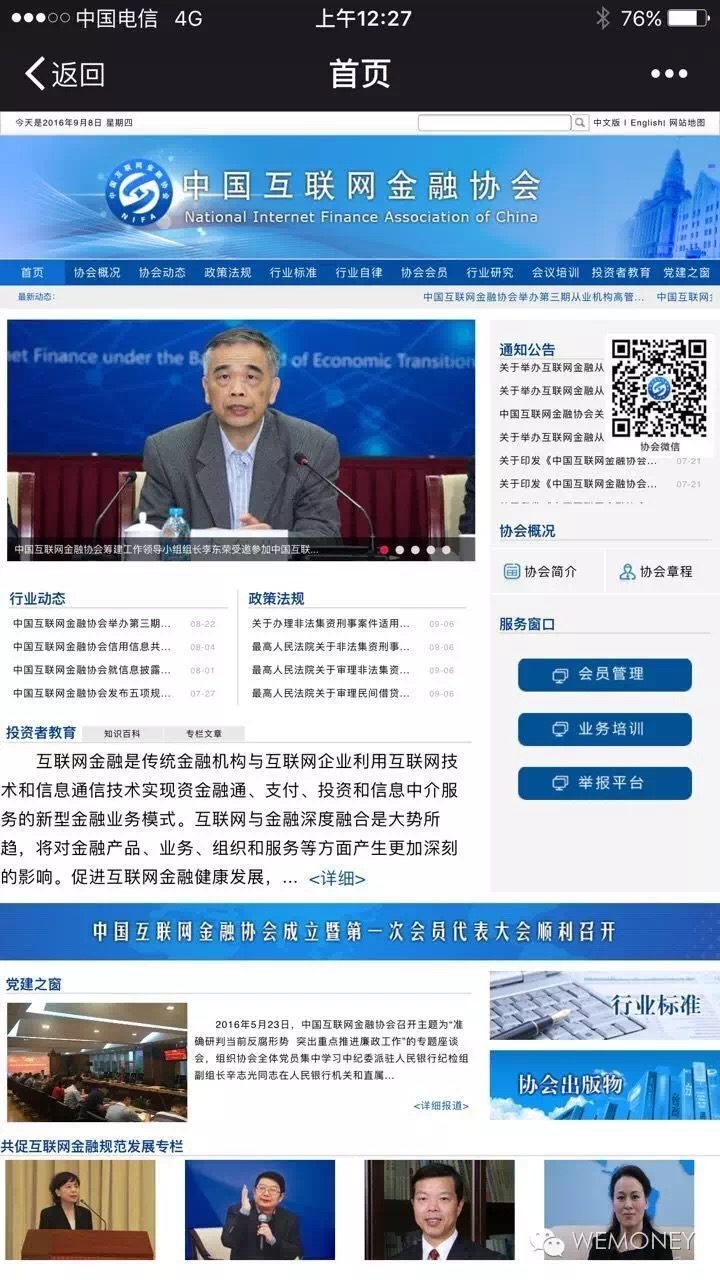
Task: Switch to English version
Action: point(646,123)
